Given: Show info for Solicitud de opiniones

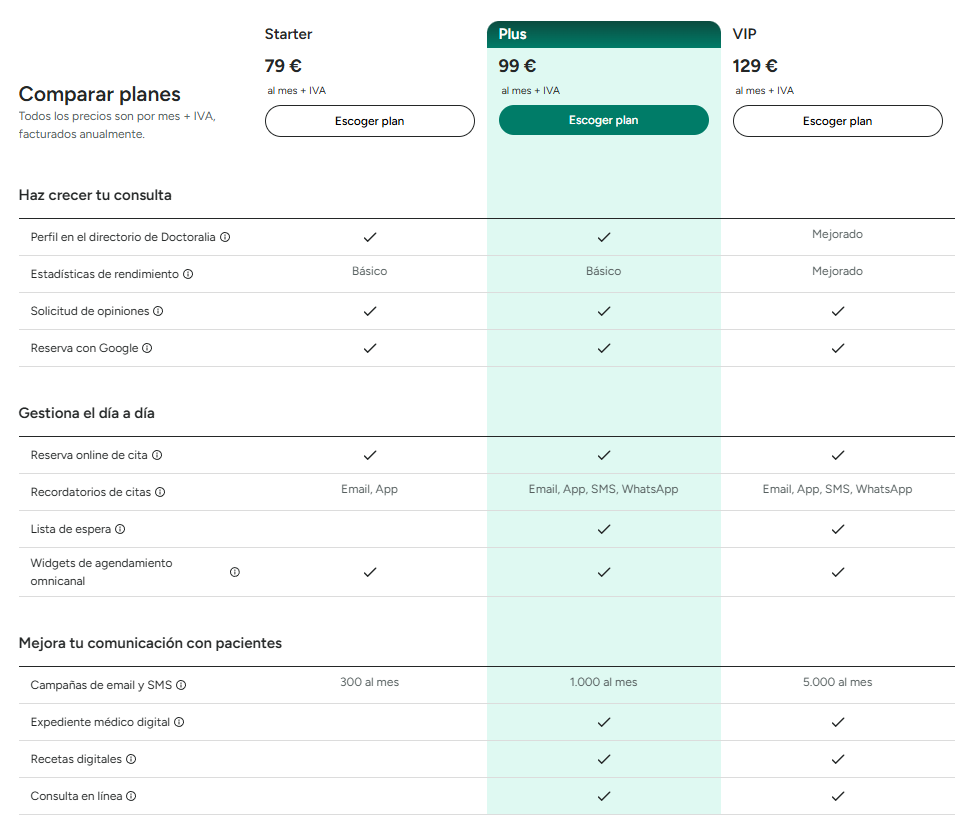Looking at the screenshot, I should 158,311.
